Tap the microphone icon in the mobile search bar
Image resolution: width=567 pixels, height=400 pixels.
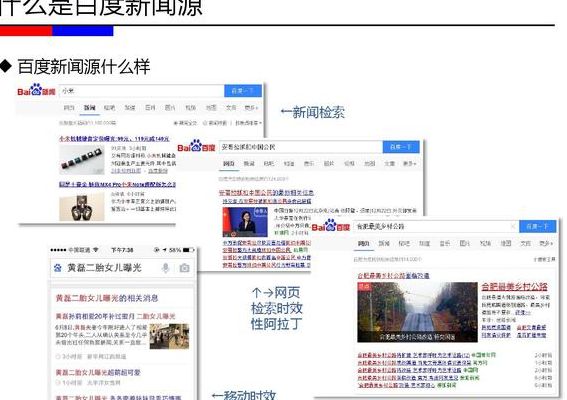[165, 268]
